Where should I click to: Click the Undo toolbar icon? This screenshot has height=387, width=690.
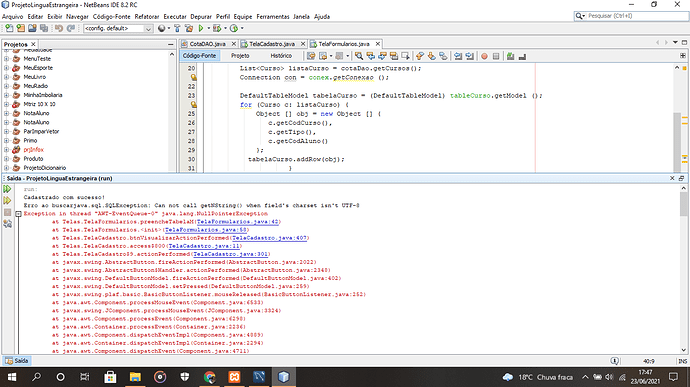[x=59, y=28]
